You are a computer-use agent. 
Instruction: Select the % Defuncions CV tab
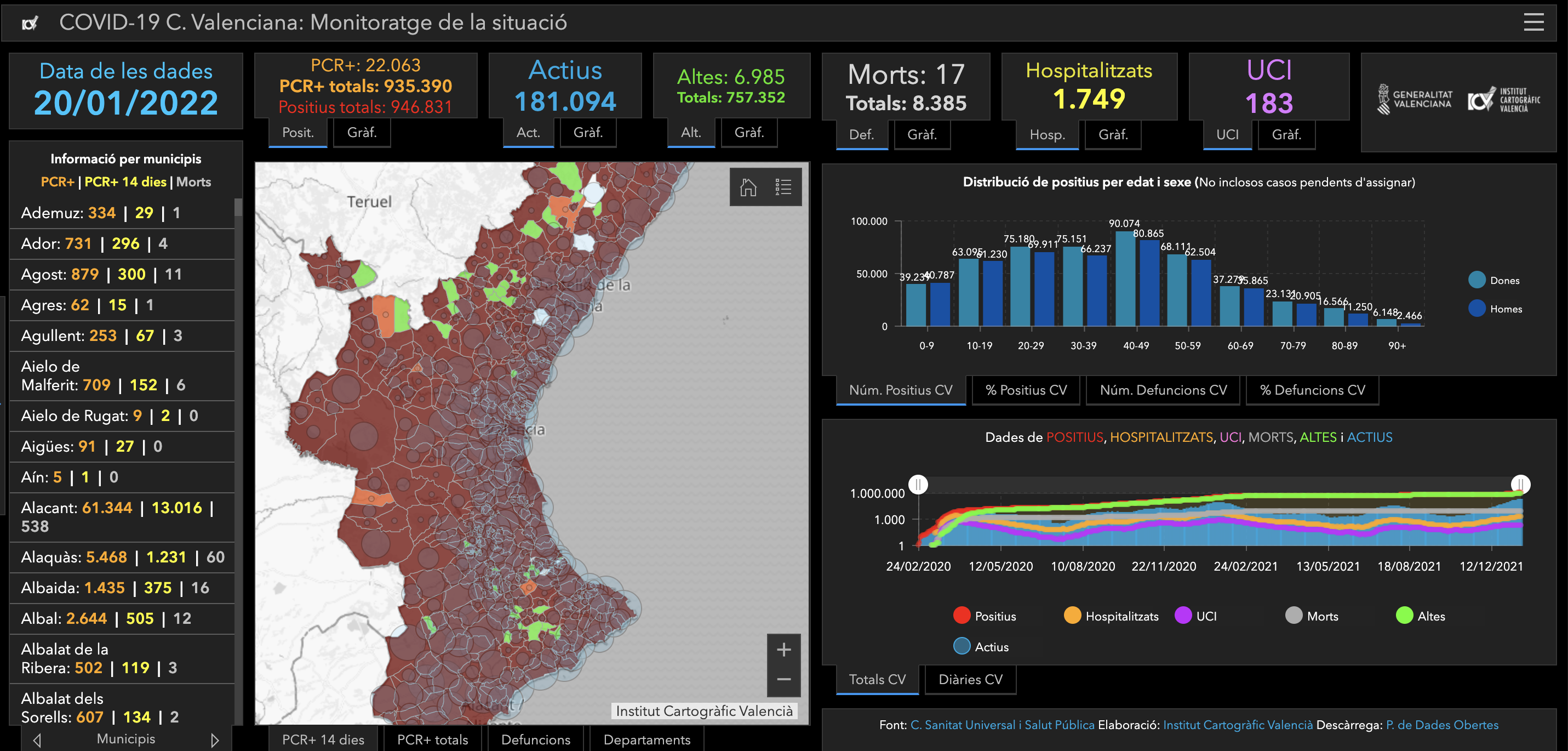1312,390
